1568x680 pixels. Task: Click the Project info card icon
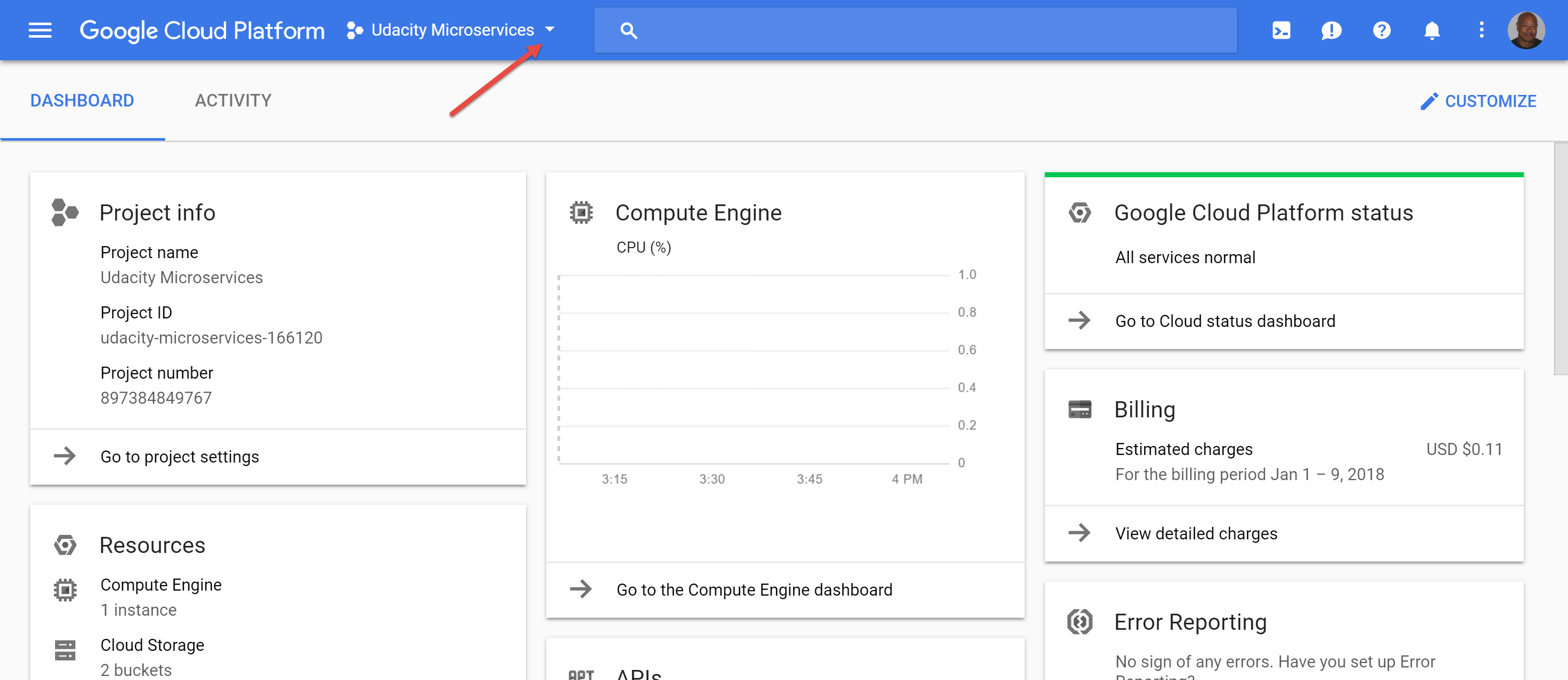click(65, 212)
